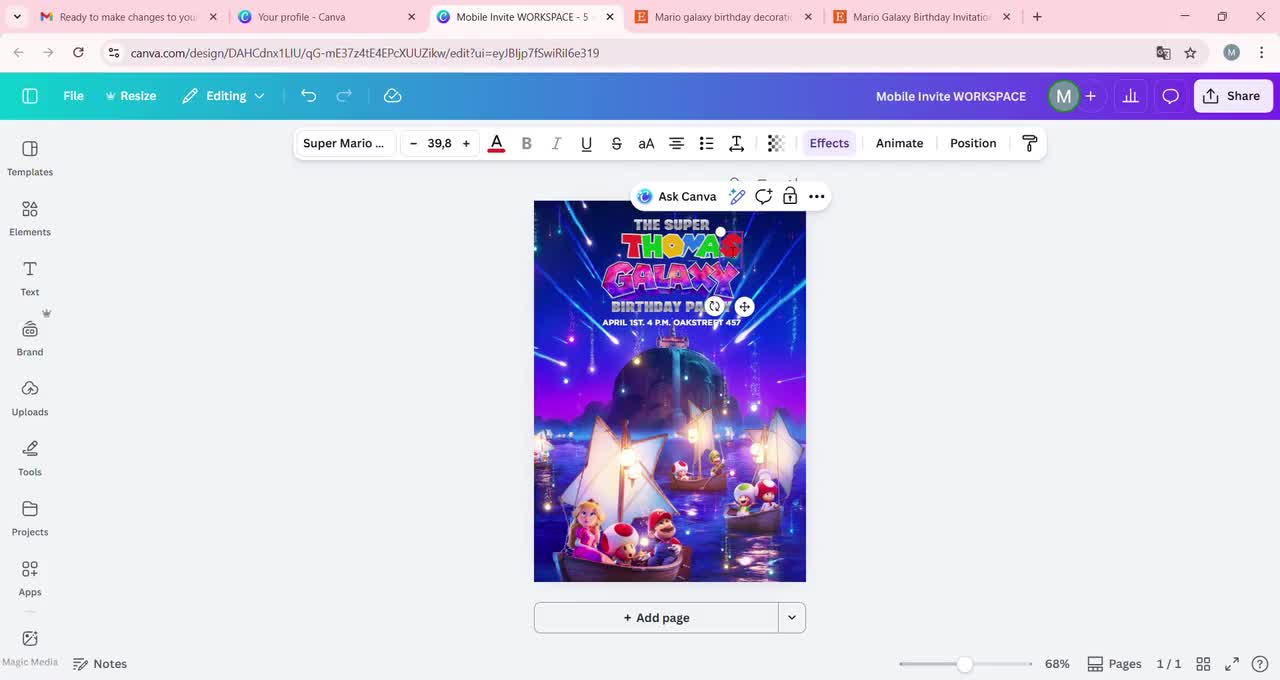
Task: Toggle underline on the selected text
Action: (586, 143)
